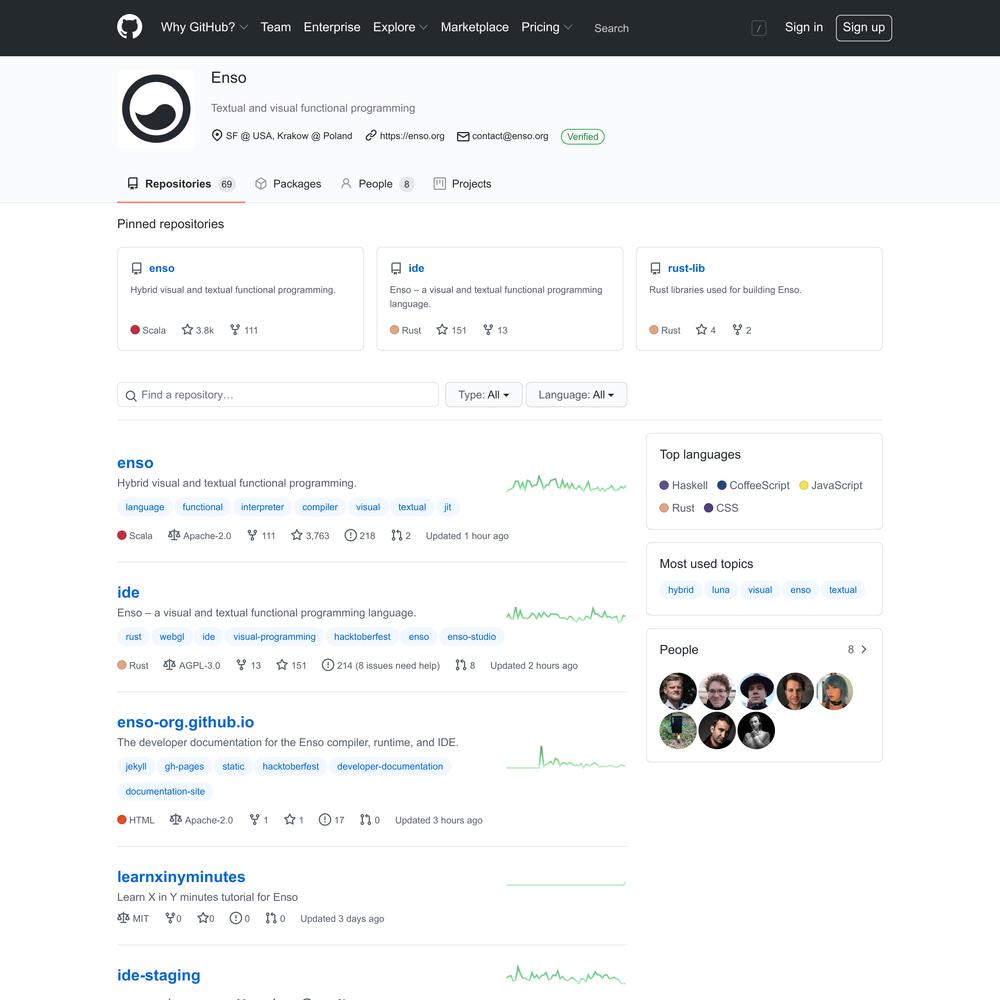The height and width of the screenshot is (1000, 1000).
Task: Open the 17 issues of enso-org.github.io
Action: coord(332,820)
